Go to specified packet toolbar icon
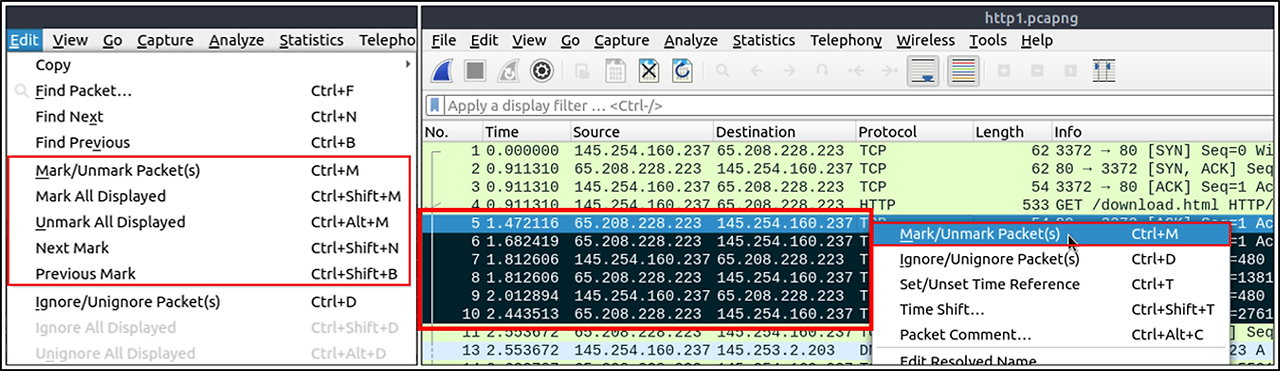Screen dimensions: 1280x371 [x=822, y=71]
